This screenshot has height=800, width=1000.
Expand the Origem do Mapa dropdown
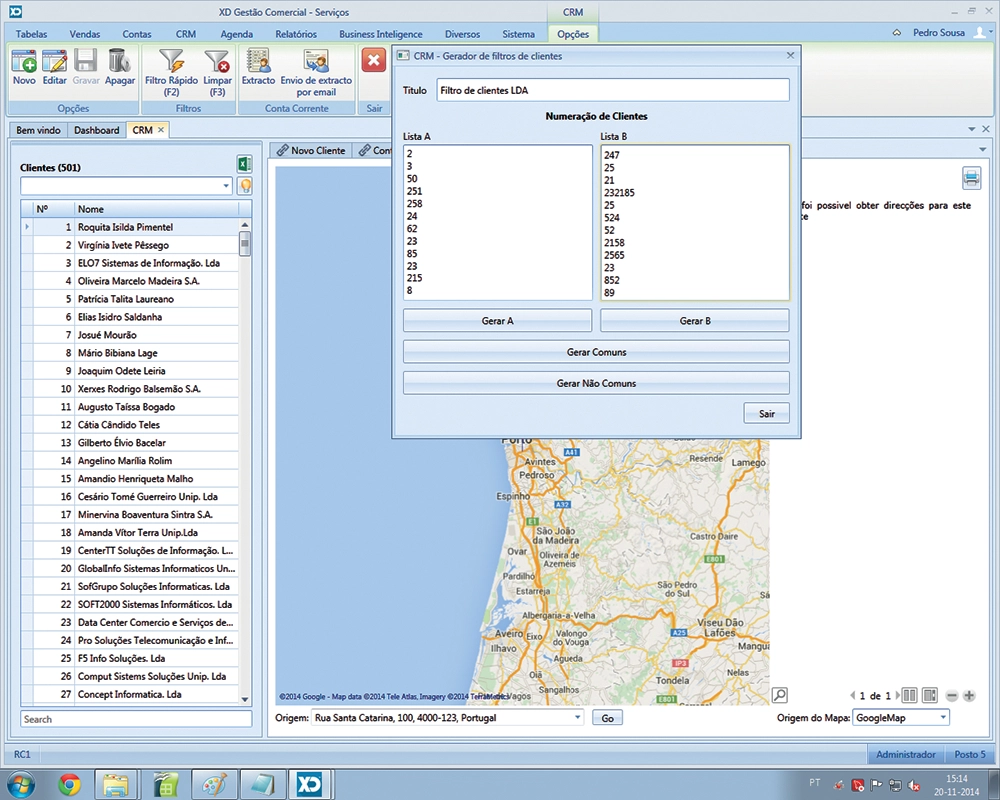pyautogui.click(x=942, y=718)
